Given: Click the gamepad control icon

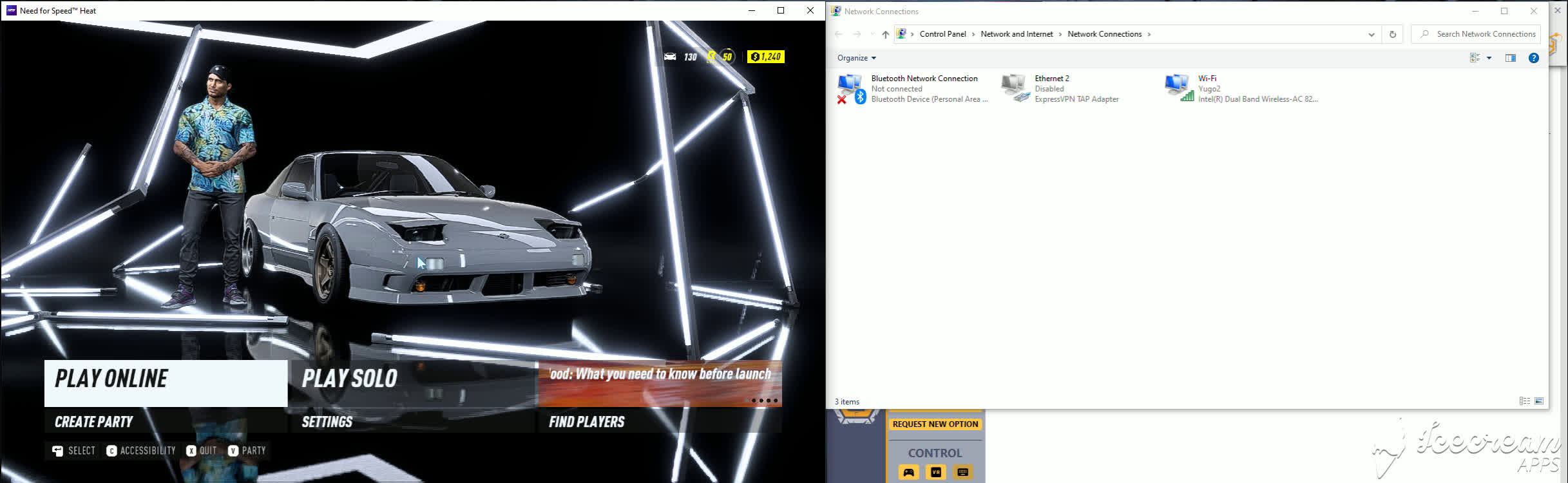Looking at the screenshot, I should coord(908,472).
